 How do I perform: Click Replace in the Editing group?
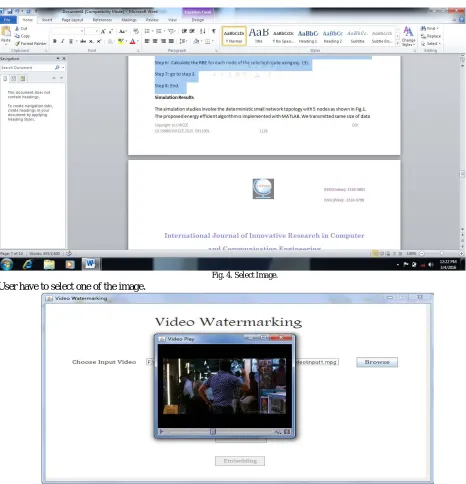tap(431, 36)
